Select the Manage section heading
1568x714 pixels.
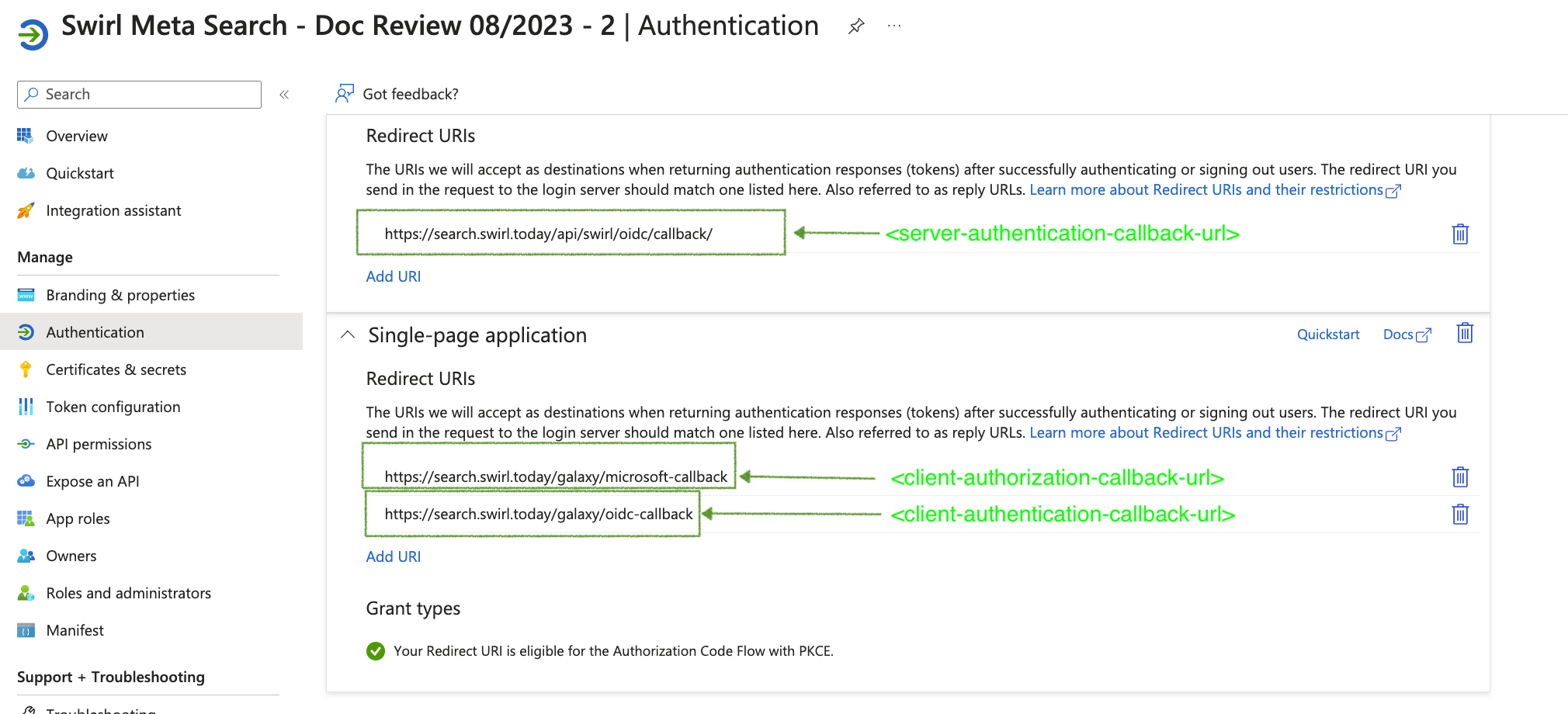(x=45, y=257)
